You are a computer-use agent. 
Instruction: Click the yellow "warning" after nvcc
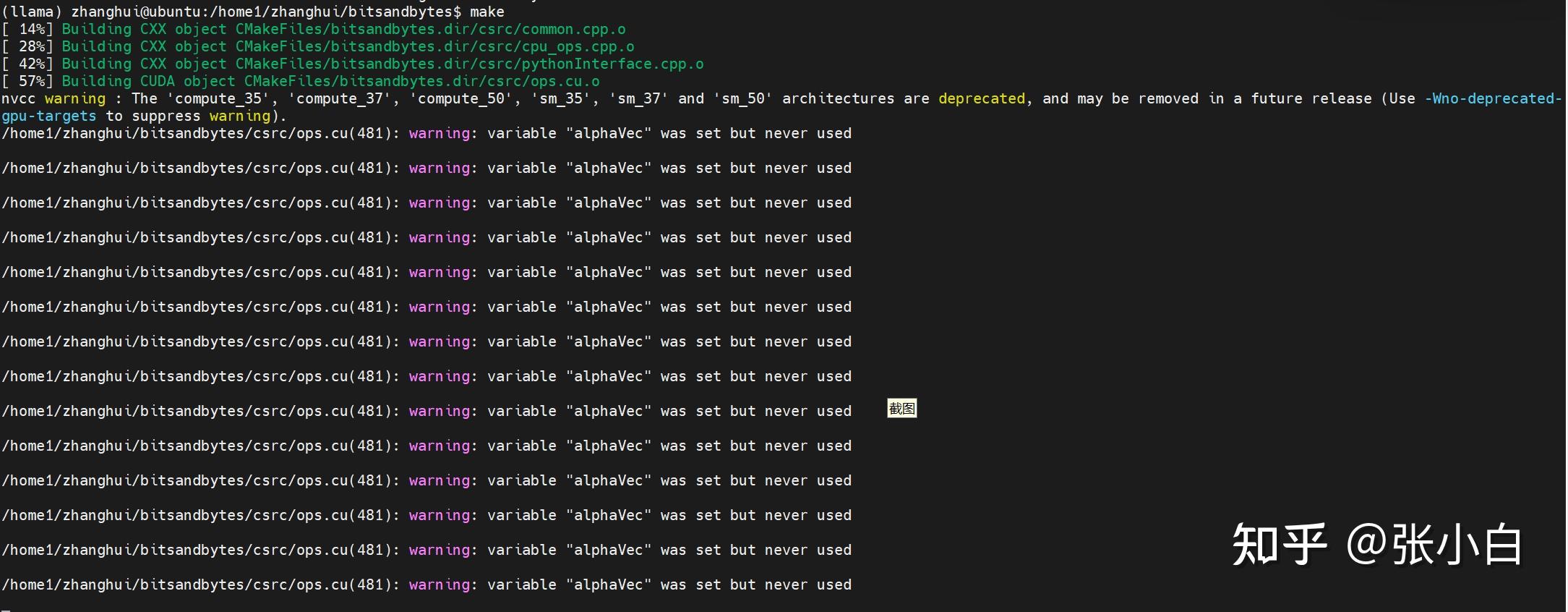(x=74, y=98)
